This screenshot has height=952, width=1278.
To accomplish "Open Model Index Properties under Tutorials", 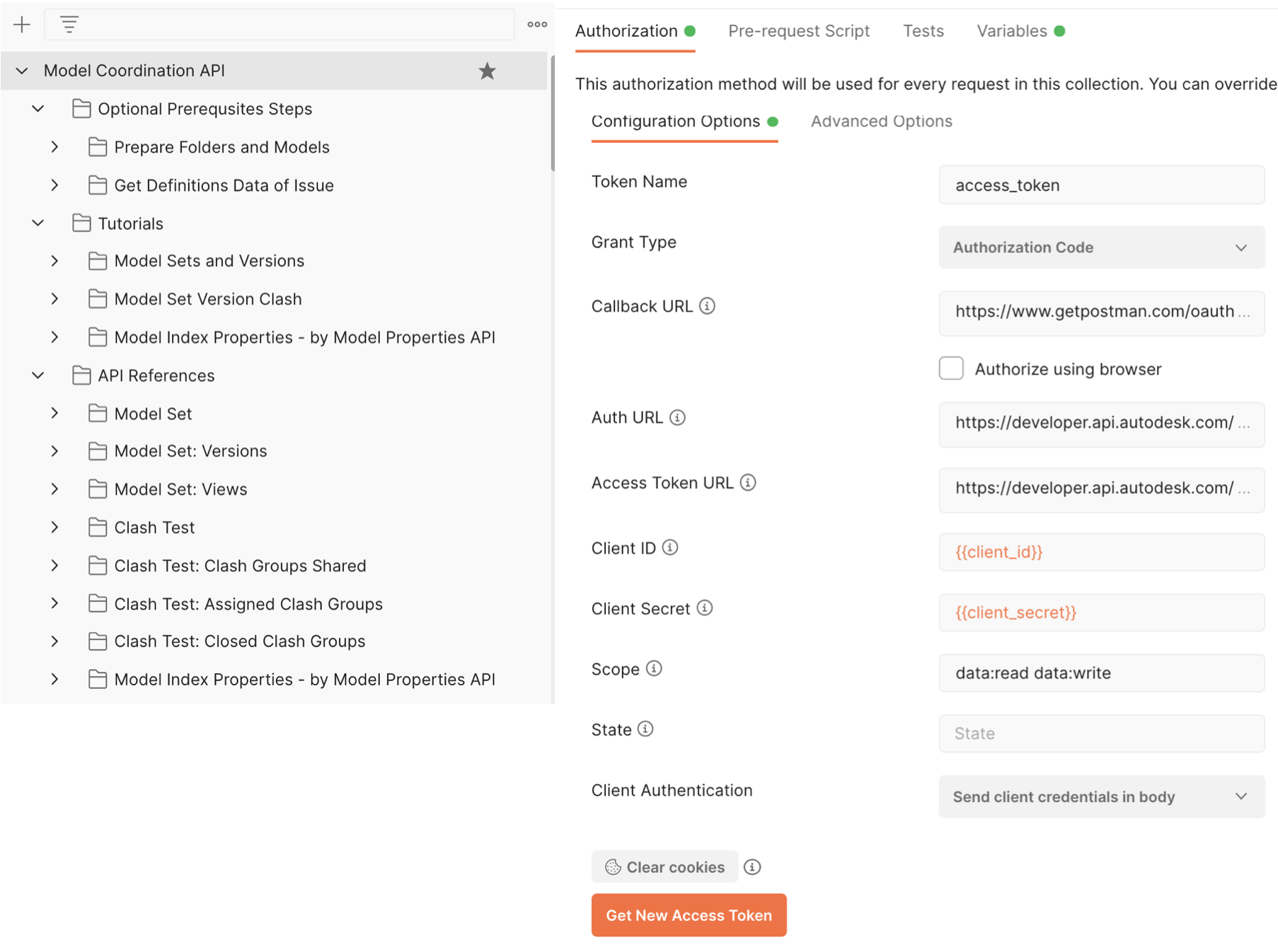I will point(304,337).
